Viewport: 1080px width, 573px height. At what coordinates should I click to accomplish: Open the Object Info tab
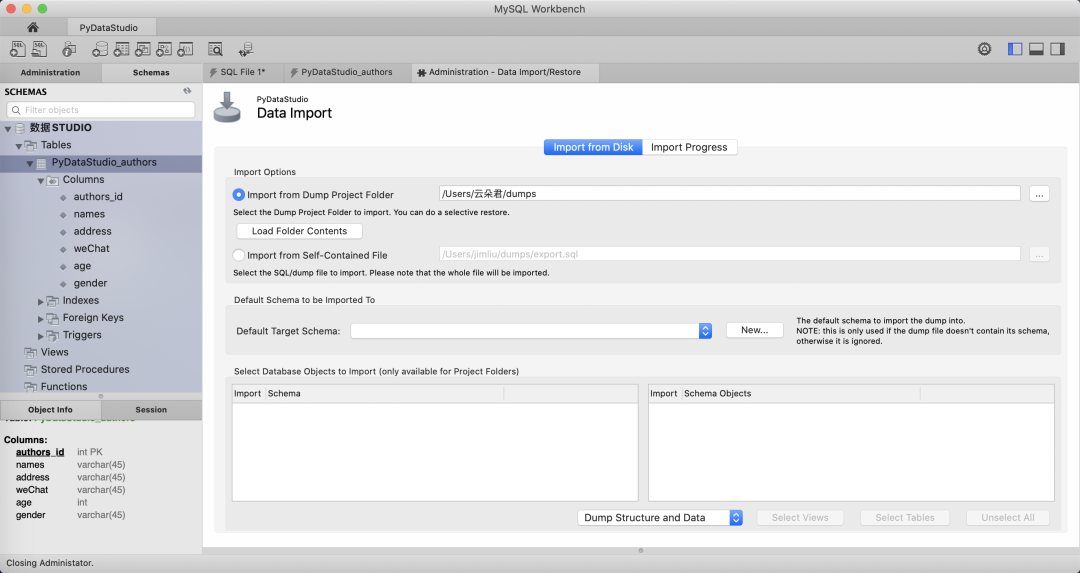50,410
